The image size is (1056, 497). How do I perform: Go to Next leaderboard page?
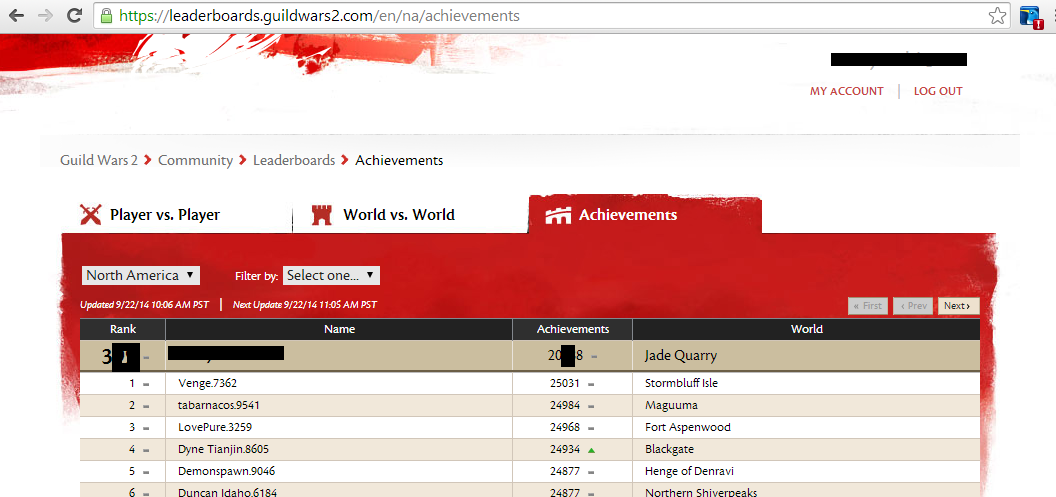click(958, 306)
